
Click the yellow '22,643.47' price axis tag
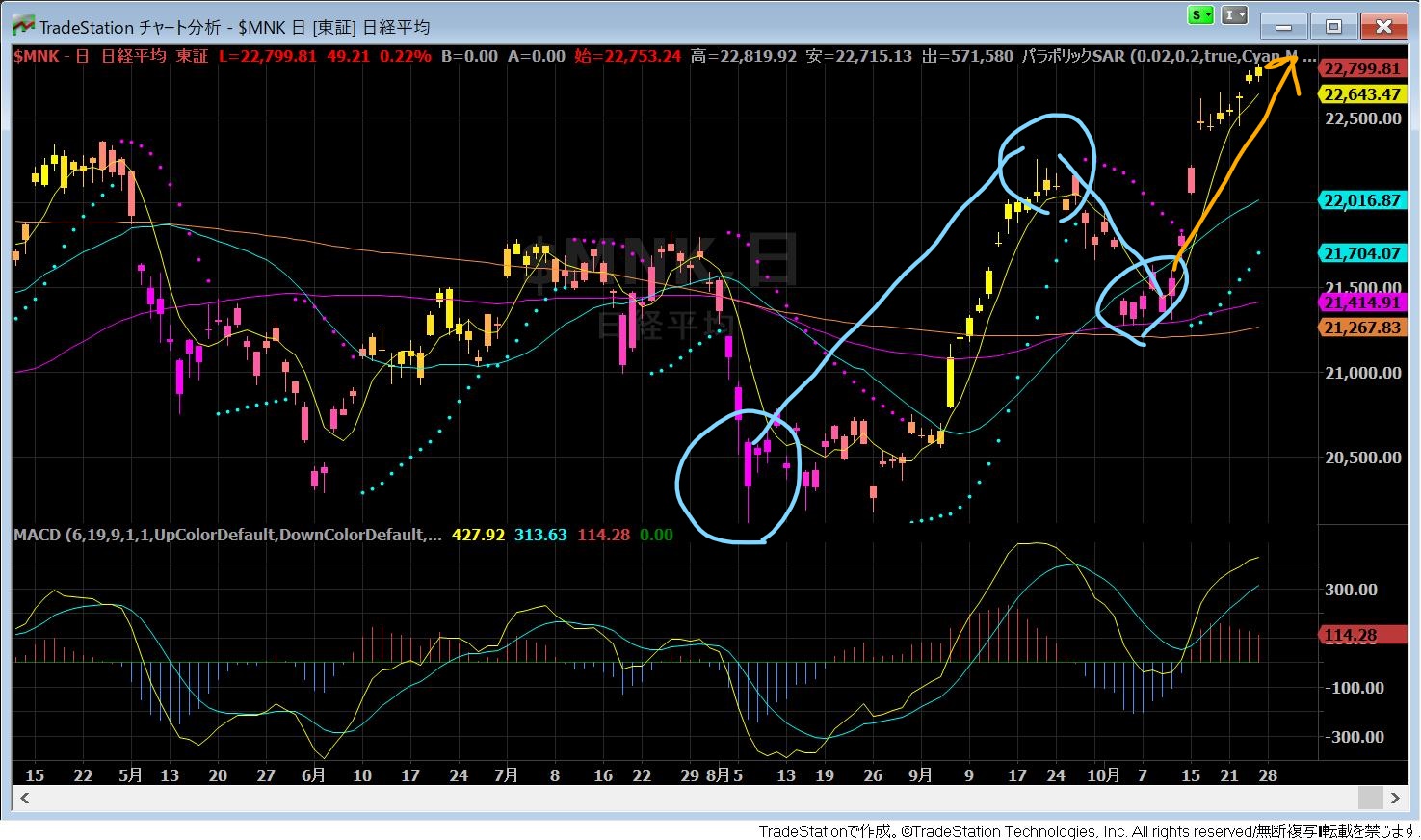(x=1362, y=94)
